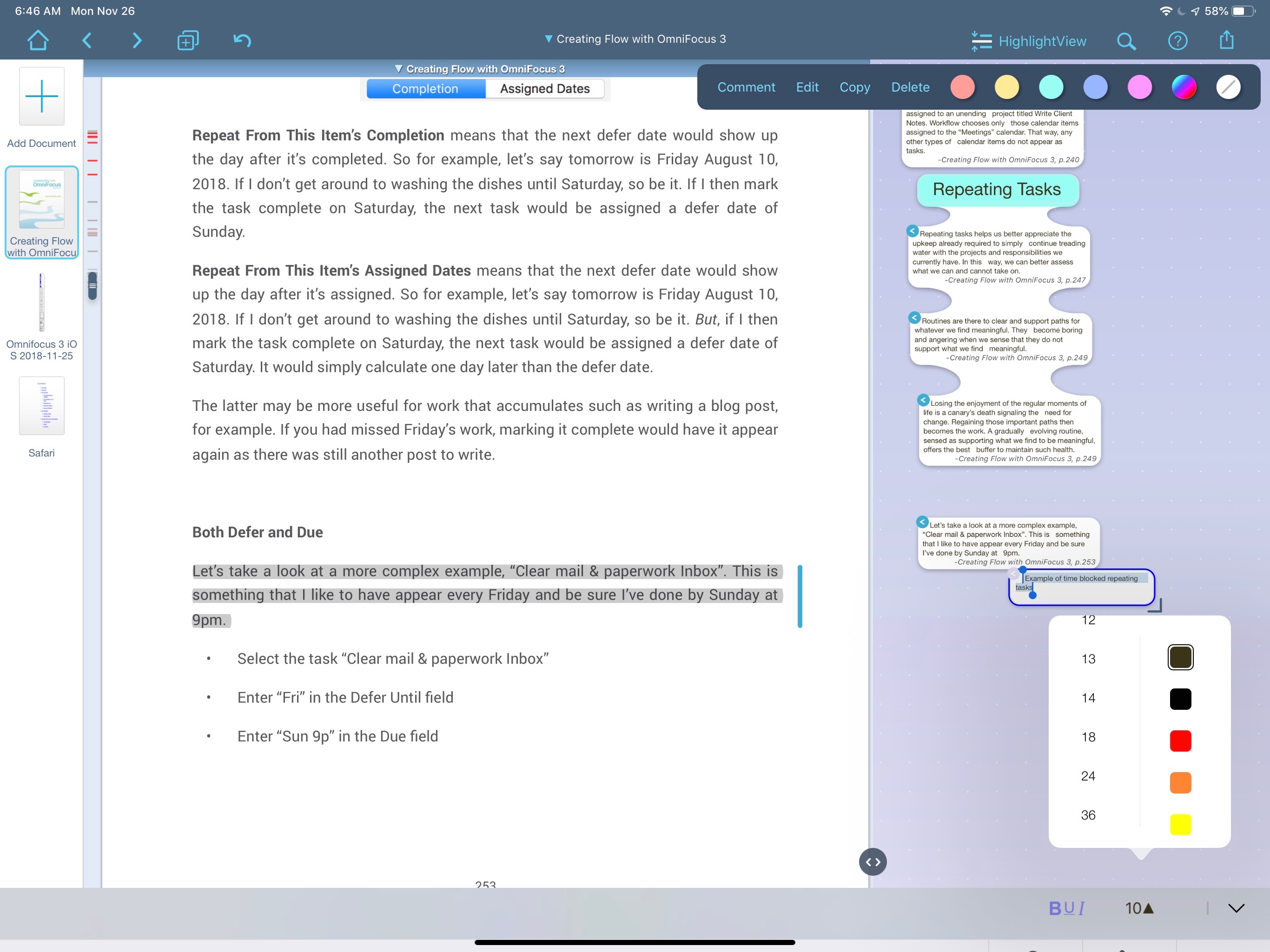The image size is (1270, 952).
Task: Set font size to 36
Action: (1088, 815)
